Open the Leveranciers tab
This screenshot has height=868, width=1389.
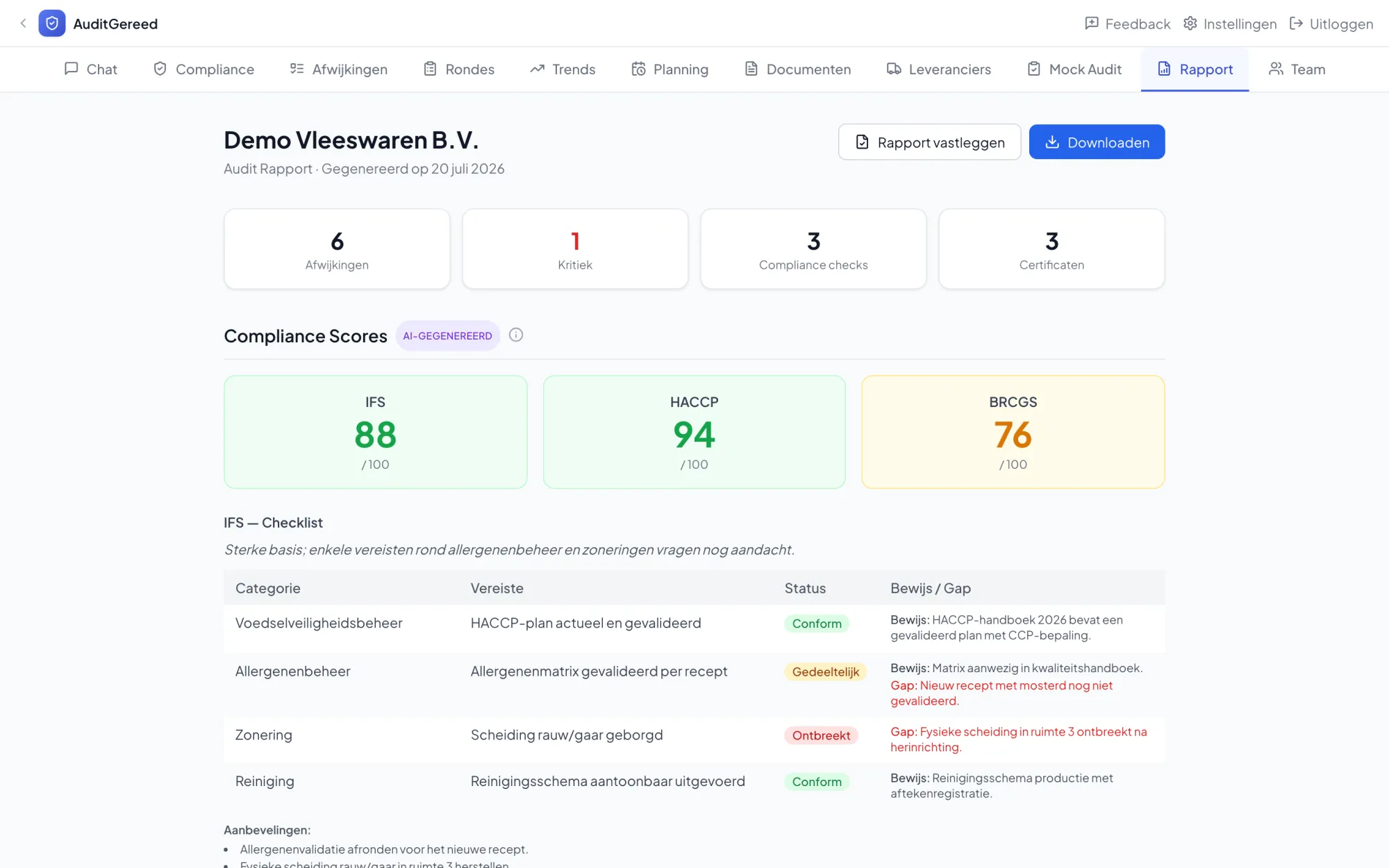[939, 69]
